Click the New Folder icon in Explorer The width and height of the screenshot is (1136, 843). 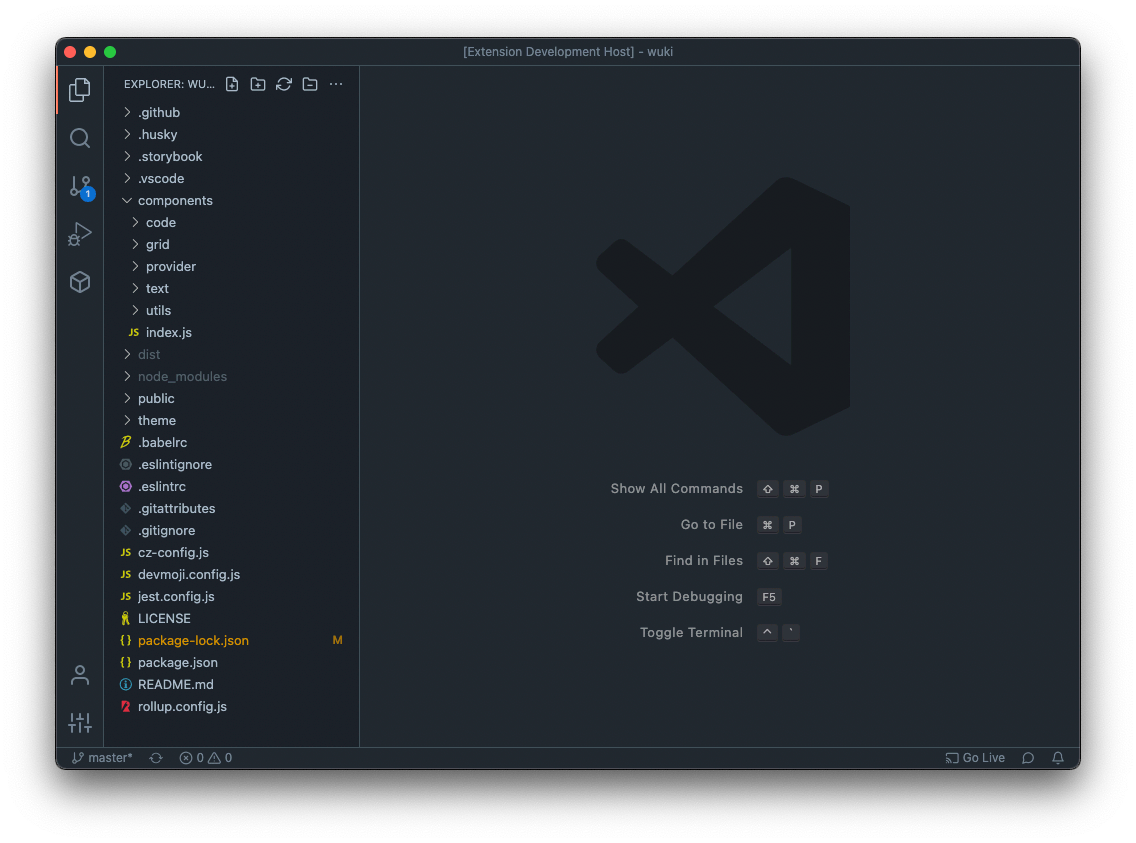(258, 84)
